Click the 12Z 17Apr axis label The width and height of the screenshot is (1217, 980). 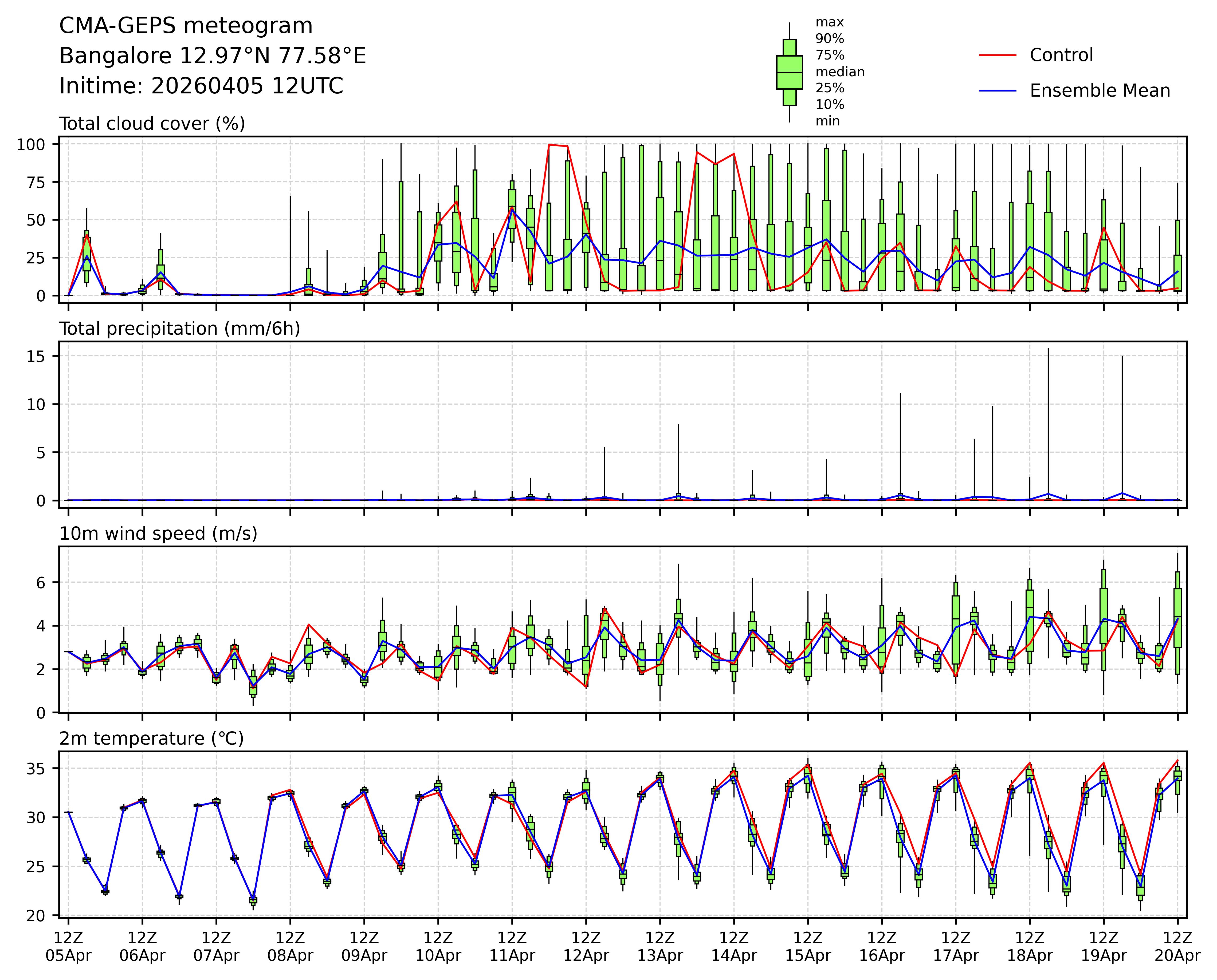(956, 947)
